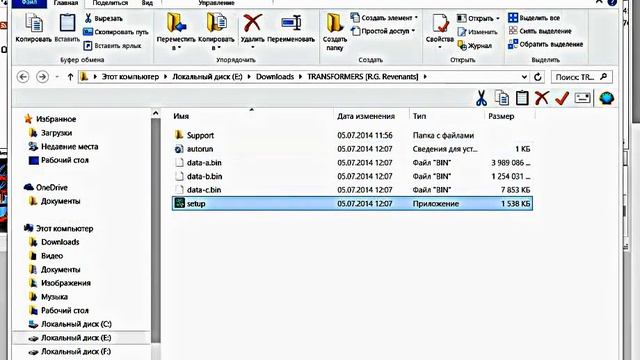Select the autorun file
Image resolution: width=640 pixels, height=360 pixels.
tap(352, 149)
